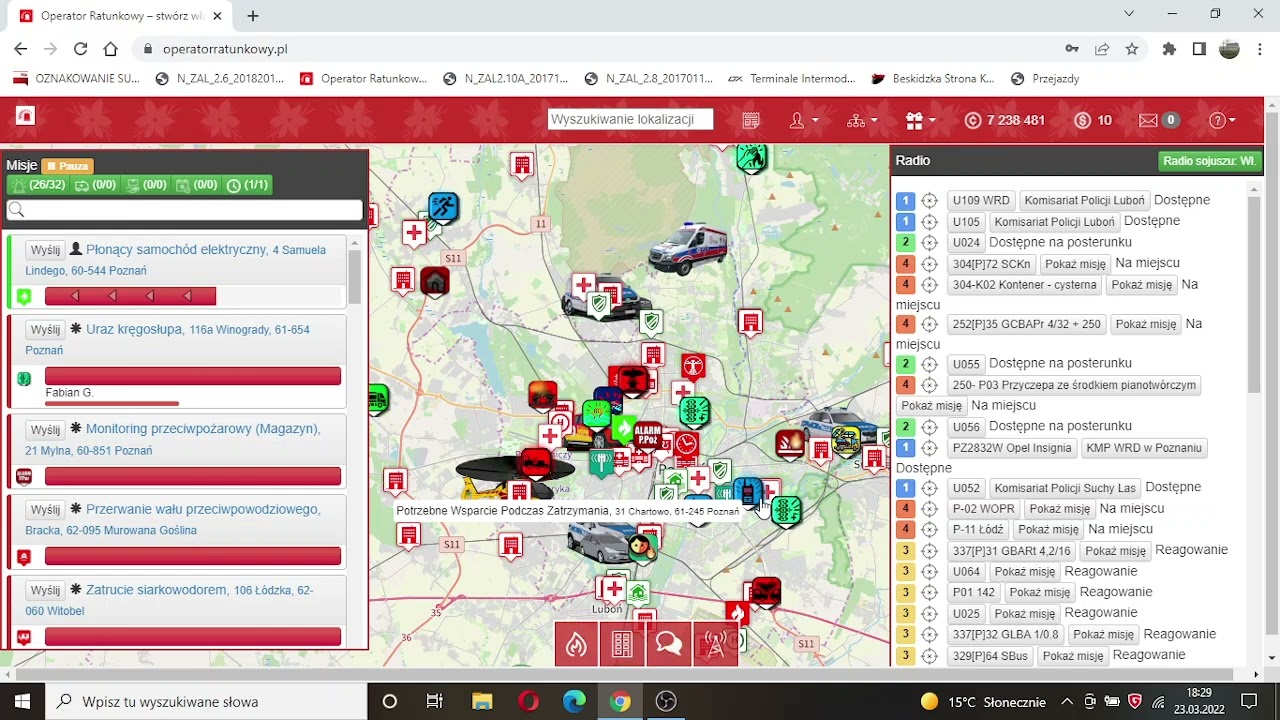This screenshot has width=1280, height=720.
Task: Click the running person mission marker on map
Action: 443,208
